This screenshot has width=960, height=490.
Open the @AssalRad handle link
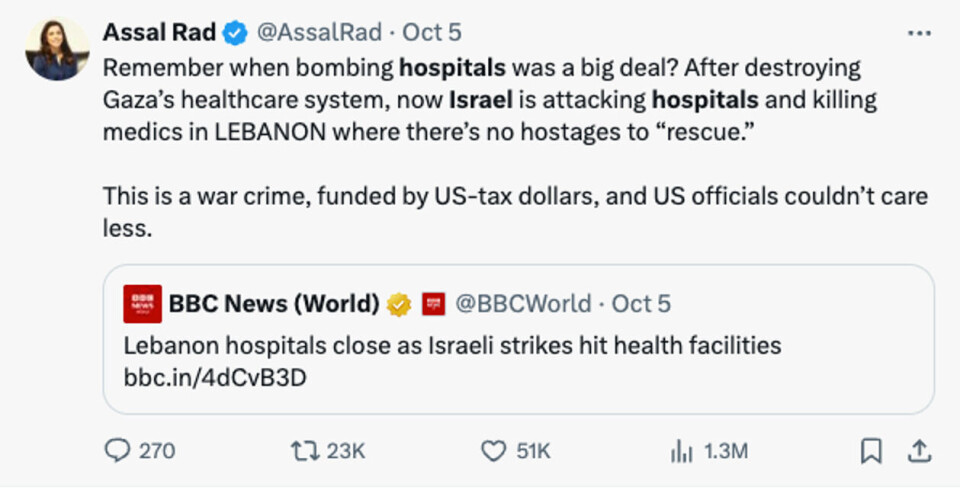pos(319,33)
